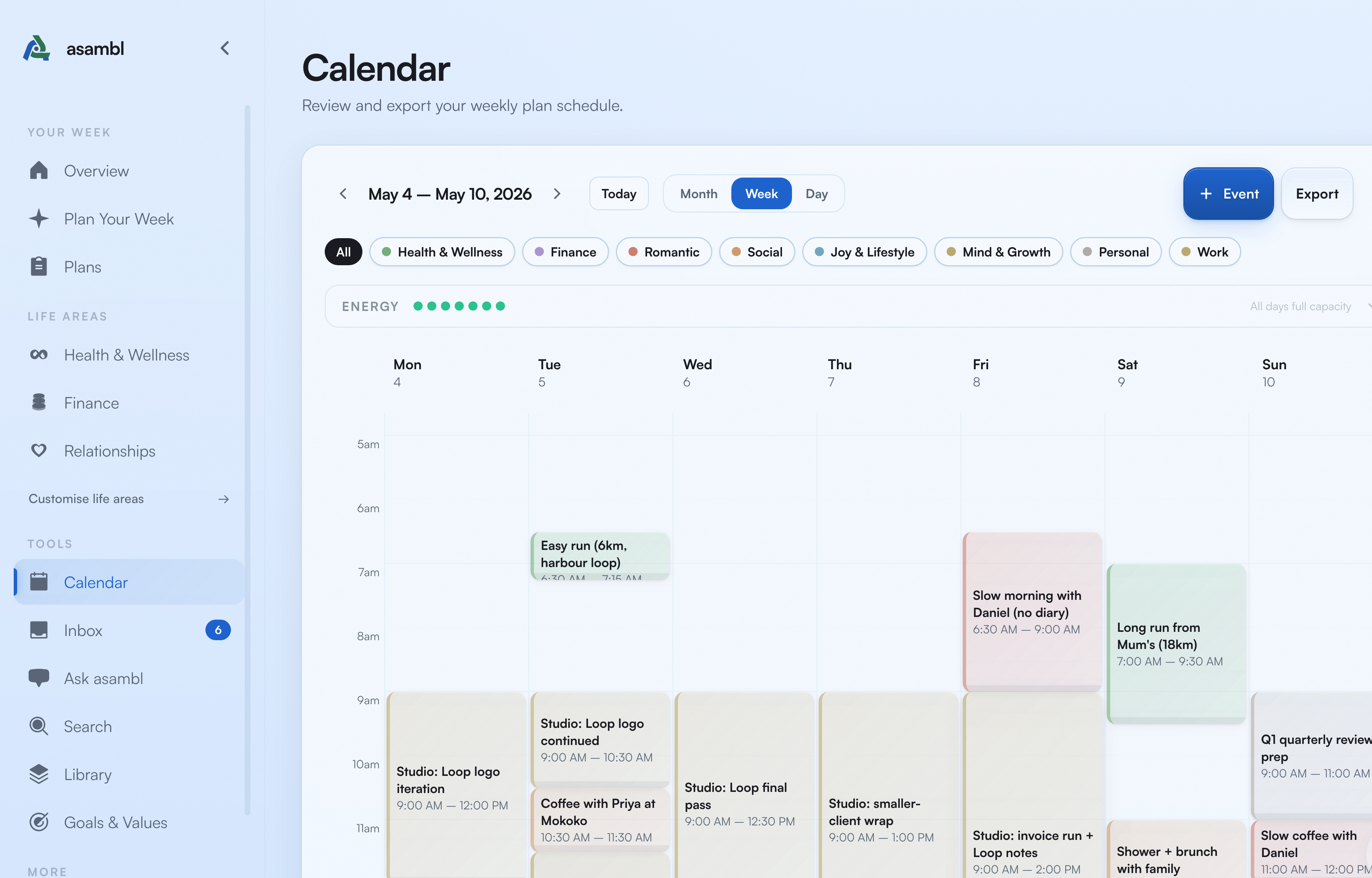The image size is (1372, 878).
Task: Select the Mon 4 day header
Action: tap(407, 373)
